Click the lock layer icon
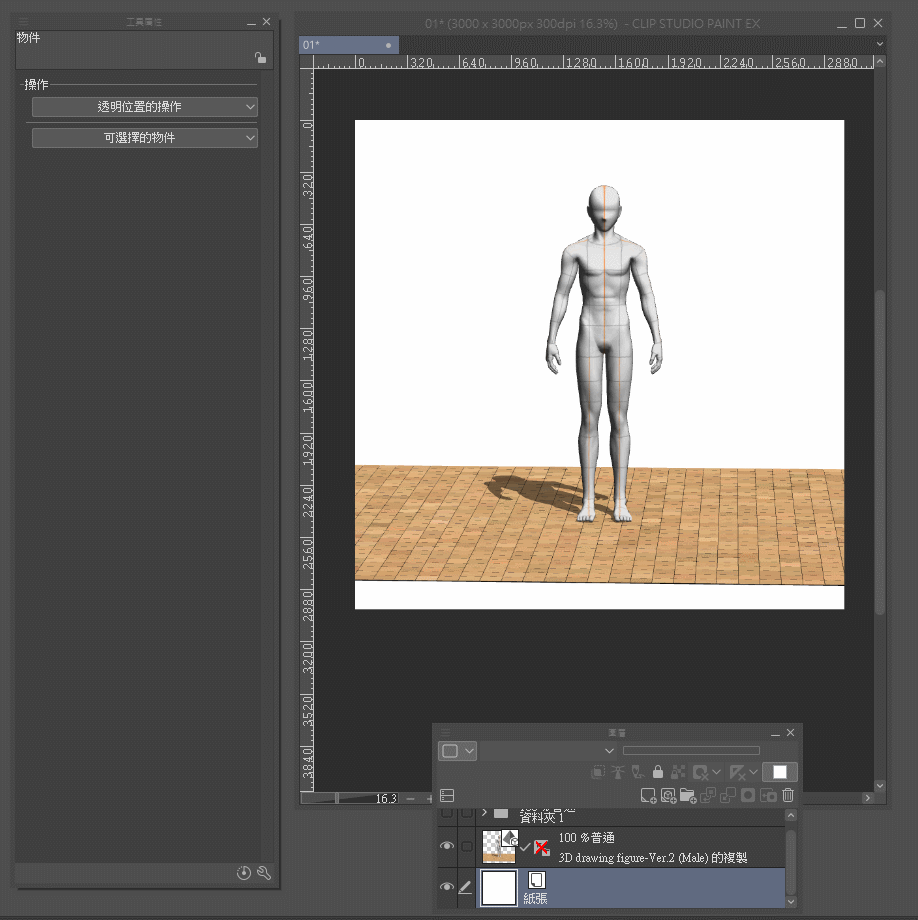 657,772
